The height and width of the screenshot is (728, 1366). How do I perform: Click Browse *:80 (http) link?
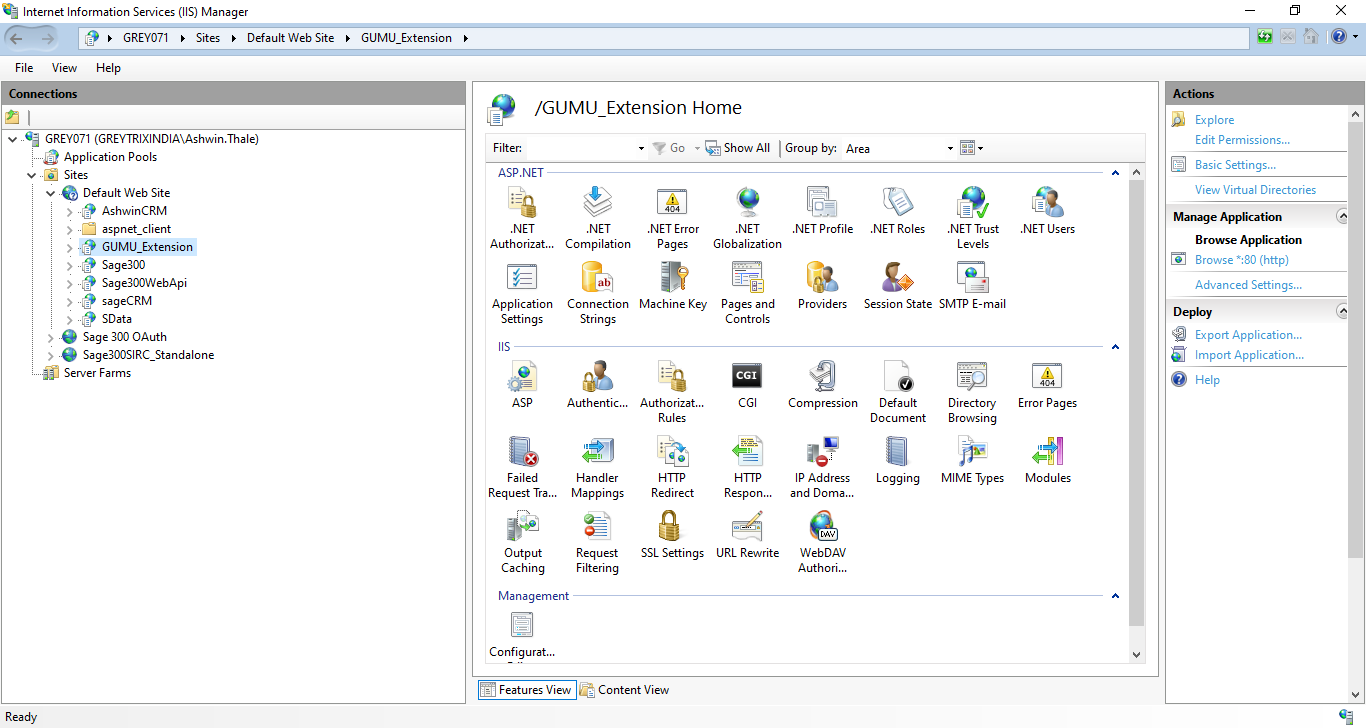(1241, 260)
